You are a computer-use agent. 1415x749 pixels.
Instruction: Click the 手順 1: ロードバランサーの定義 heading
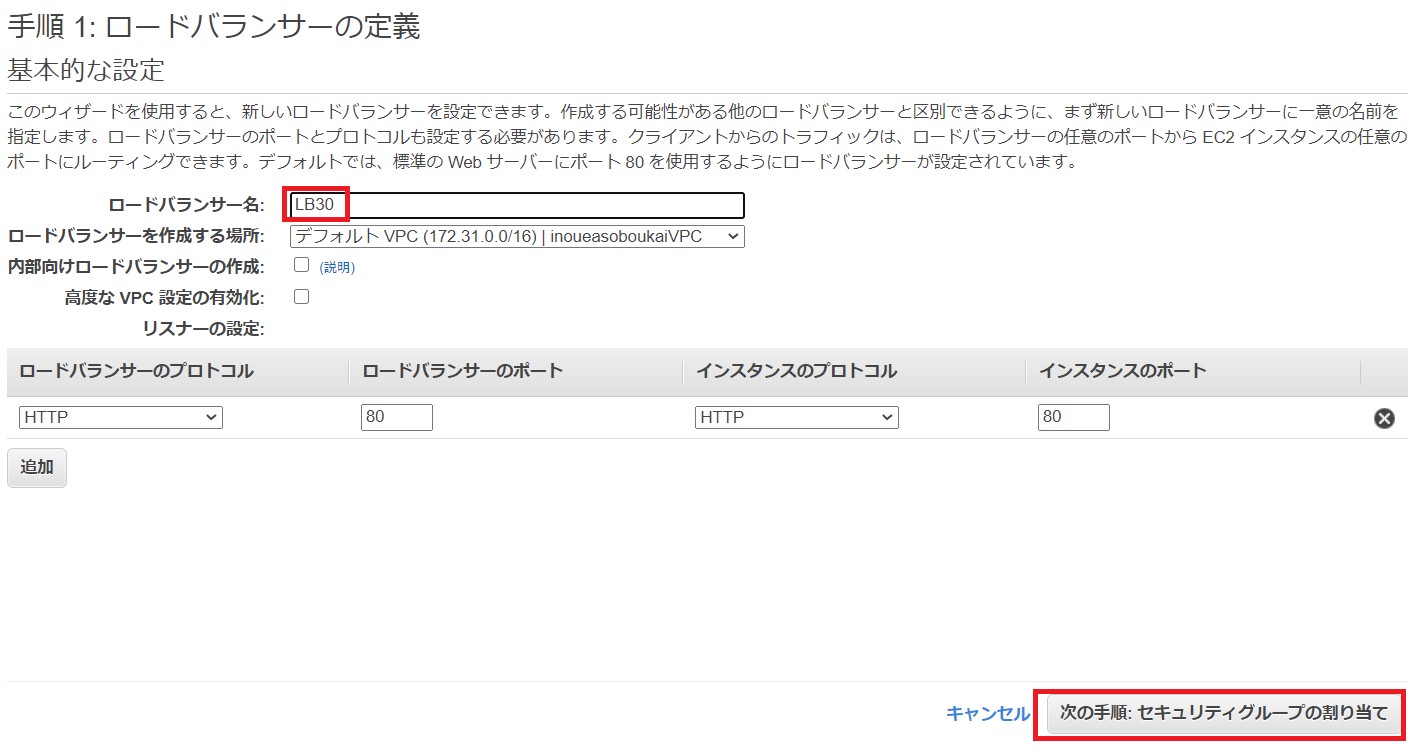(213, 27)
